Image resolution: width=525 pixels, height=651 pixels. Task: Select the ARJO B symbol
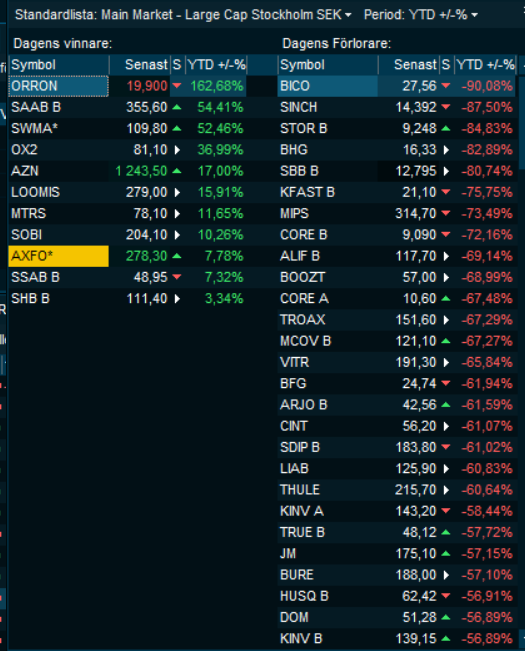coord(304,405)
